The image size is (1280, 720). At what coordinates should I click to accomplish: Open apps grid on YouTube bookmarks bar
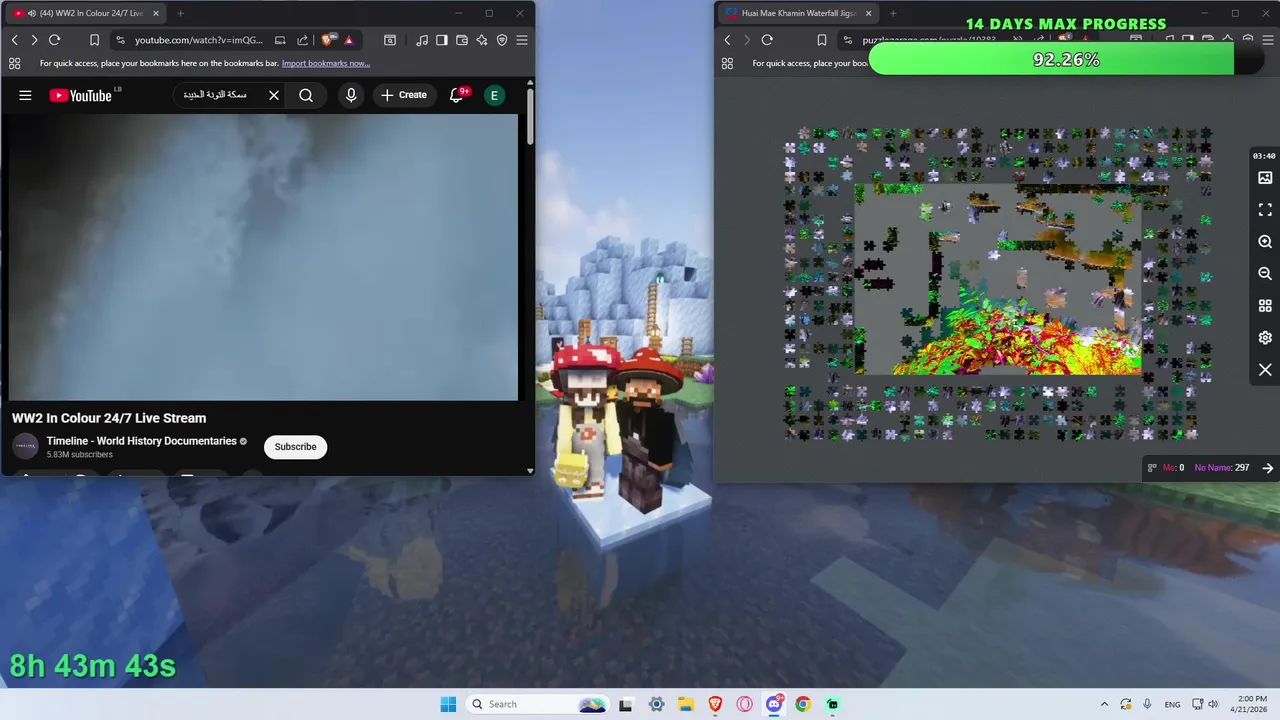coord(14,63)
